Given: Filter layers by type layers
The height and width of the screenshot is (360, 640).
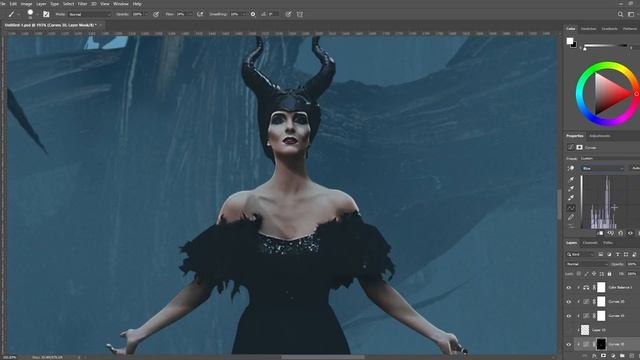Looking at the screenshot, I should [618, 254].
